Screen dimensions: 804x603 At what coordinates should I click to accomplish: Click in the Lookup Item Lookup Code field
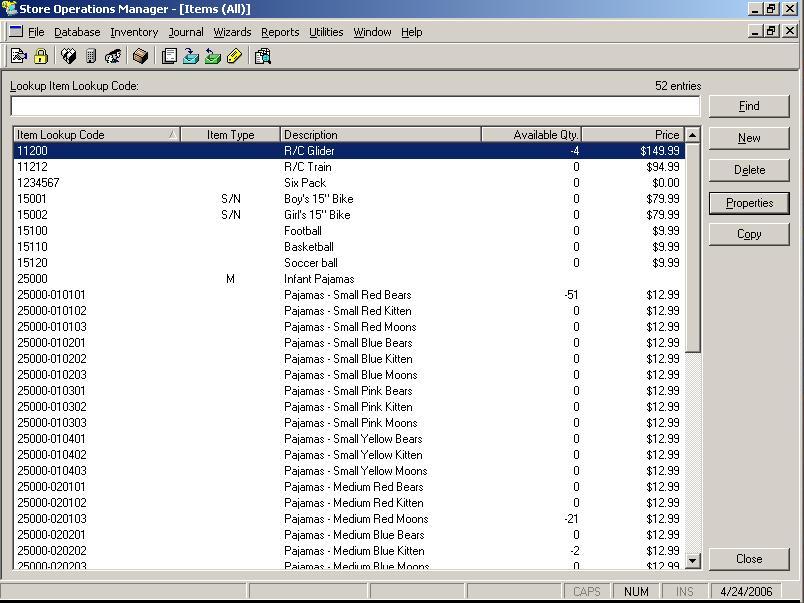click(355, 106)
